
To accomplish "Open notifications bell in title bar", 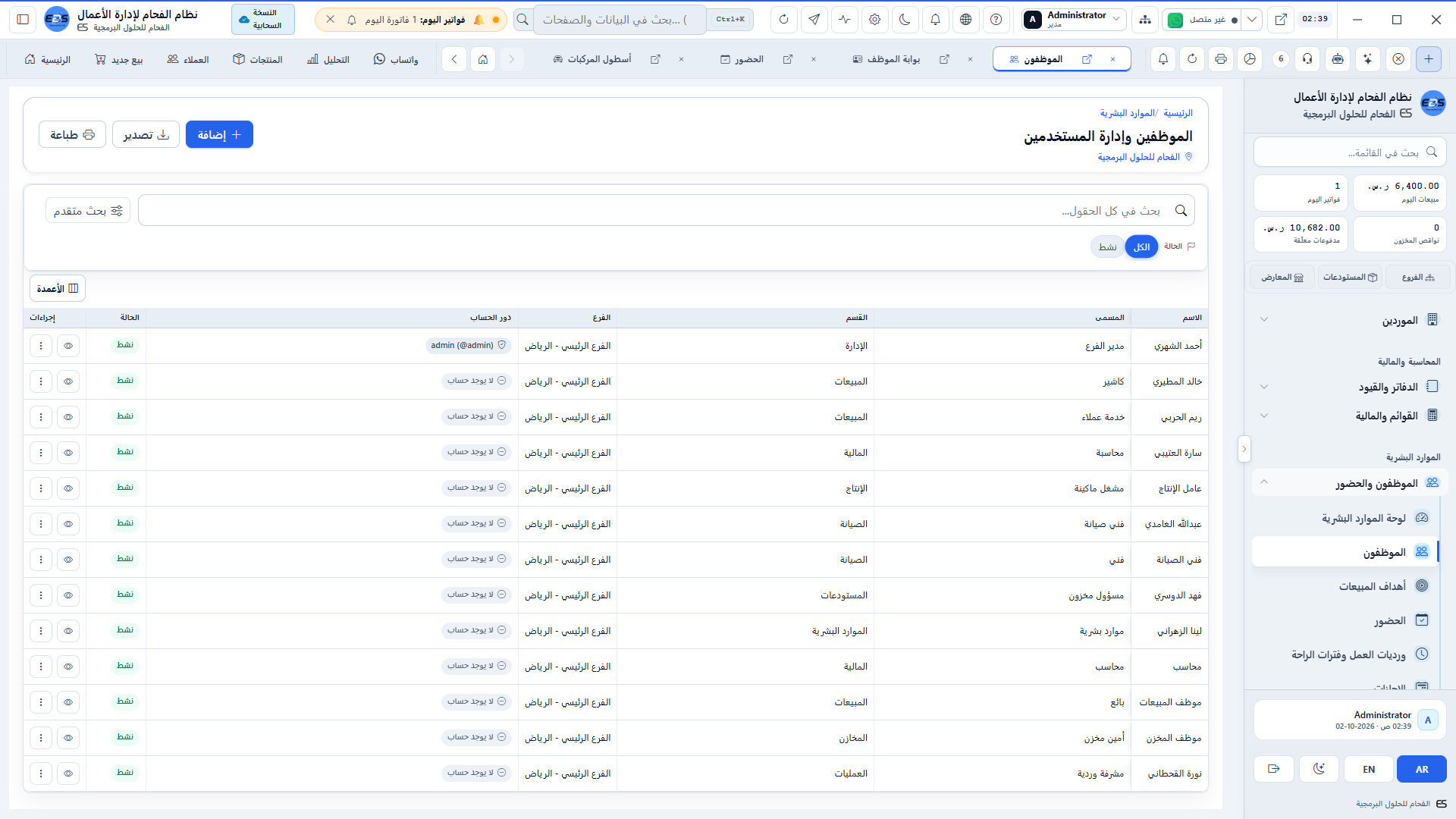I will click(x=935, y=20).
